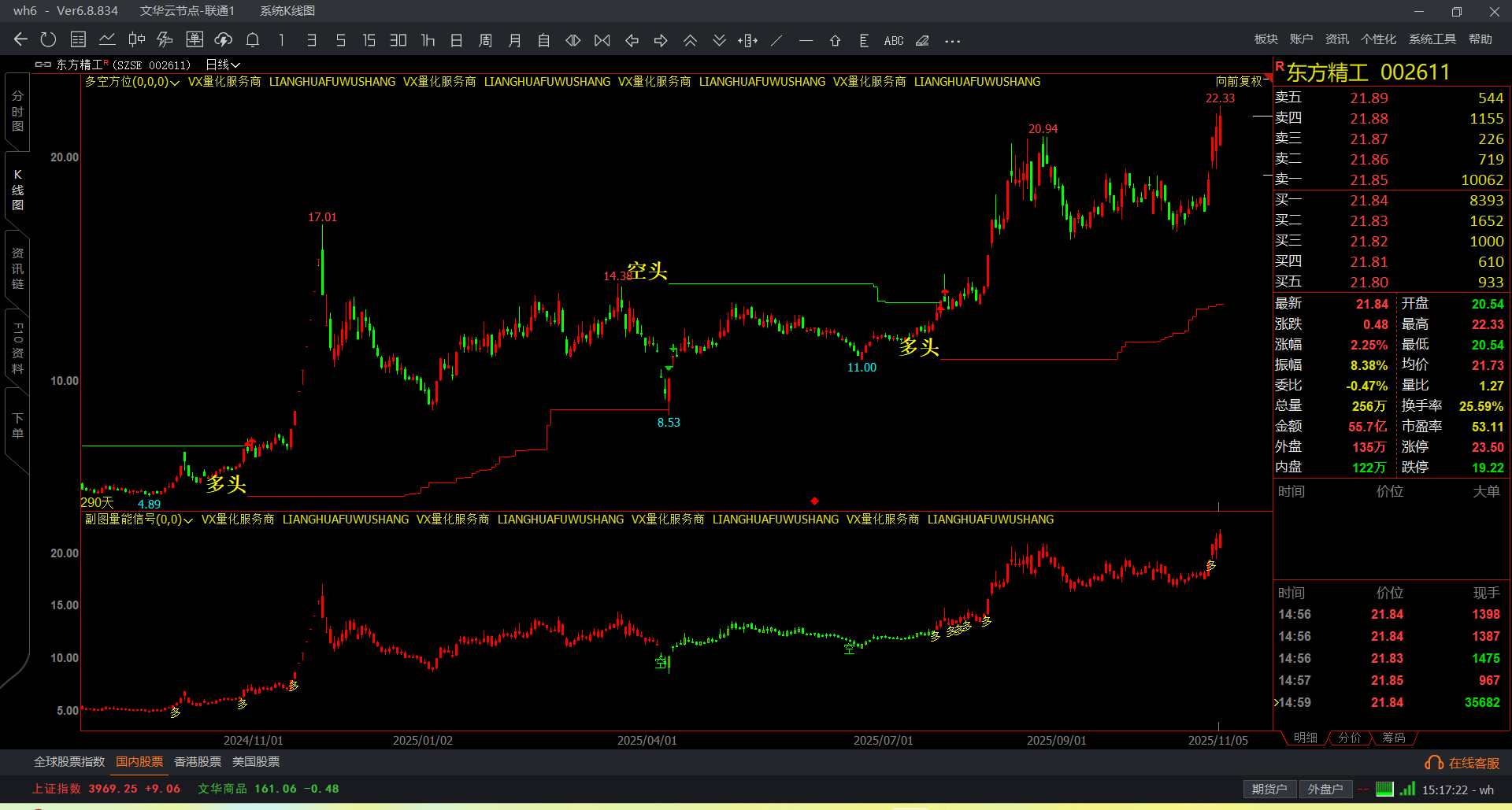1512x810 pixels.
Task: Open the 个性化 menu
Action: click(x=1379, y=39)
